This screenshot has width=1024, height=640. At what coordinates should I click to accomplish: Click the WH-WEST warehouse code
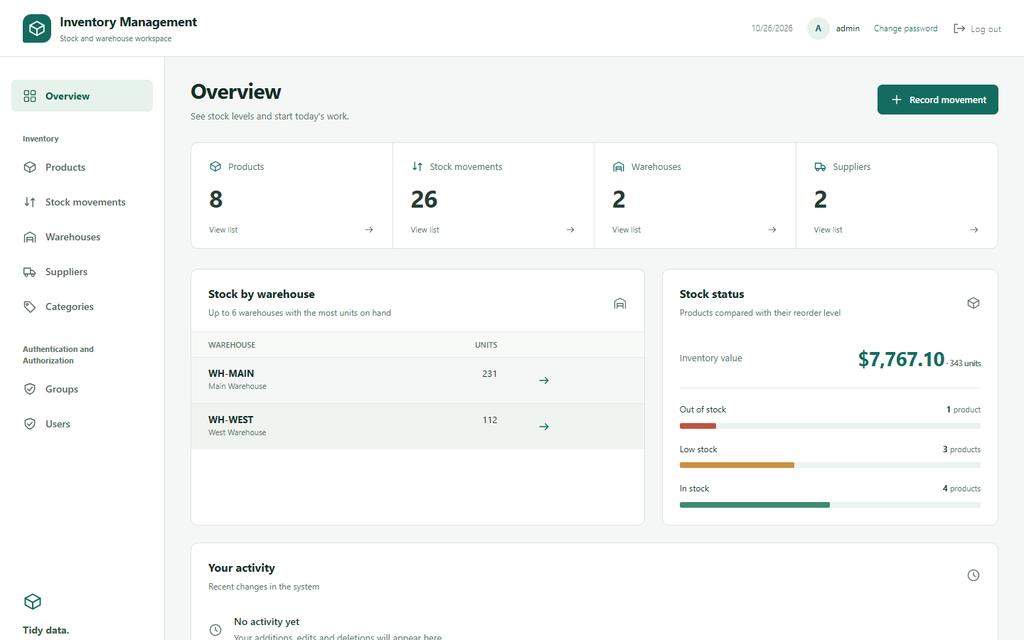tap(231, 420)
